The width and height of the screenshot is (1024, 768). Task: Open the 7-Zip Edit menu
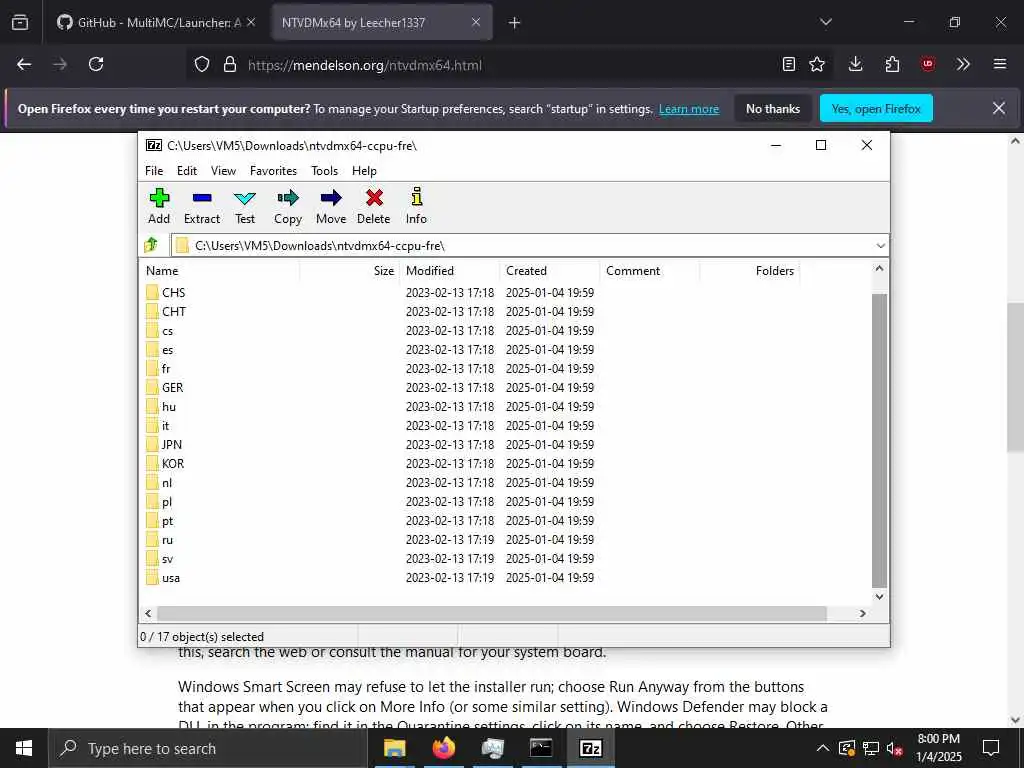pyautogui.click(x=187, y=170)
